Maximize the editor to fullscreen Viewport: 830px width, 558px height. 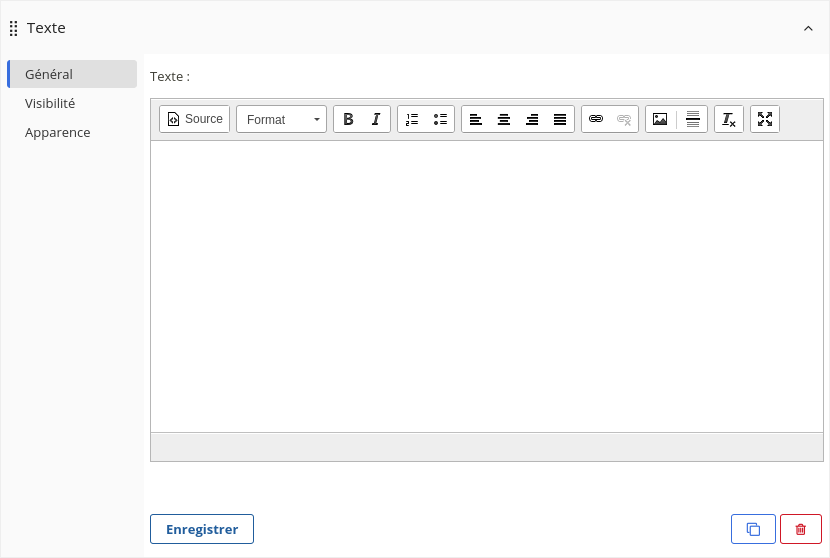765,119
